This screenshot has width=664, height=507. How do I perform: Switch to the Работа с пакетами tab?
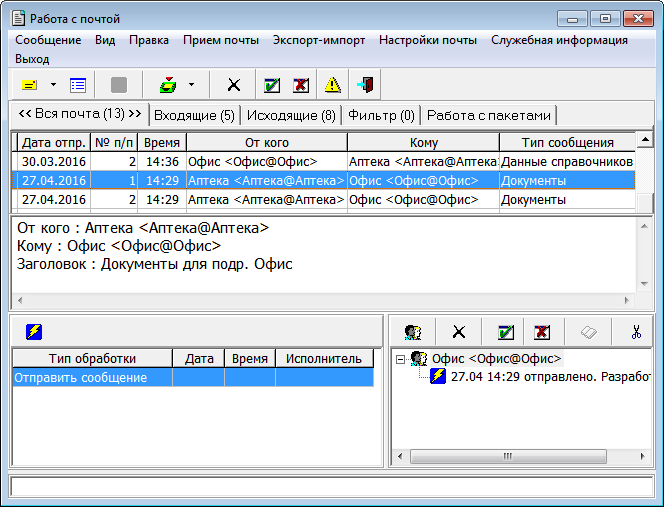(489, 115)
